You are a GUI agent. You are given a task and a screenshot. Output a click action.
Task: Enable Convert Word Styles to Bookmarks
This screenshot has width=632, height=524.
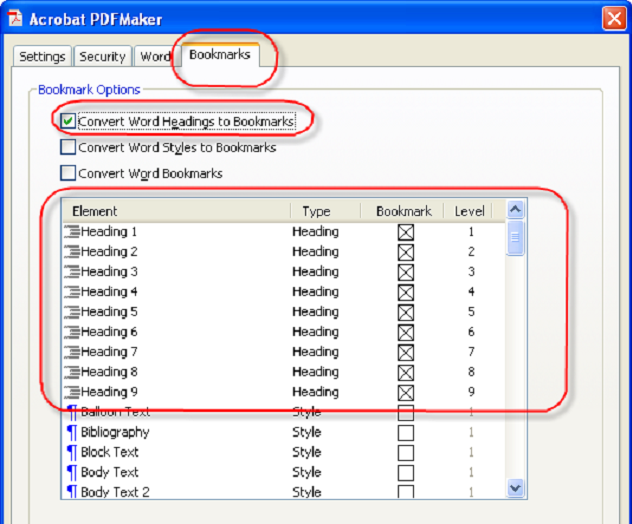(x=68, y=147)
